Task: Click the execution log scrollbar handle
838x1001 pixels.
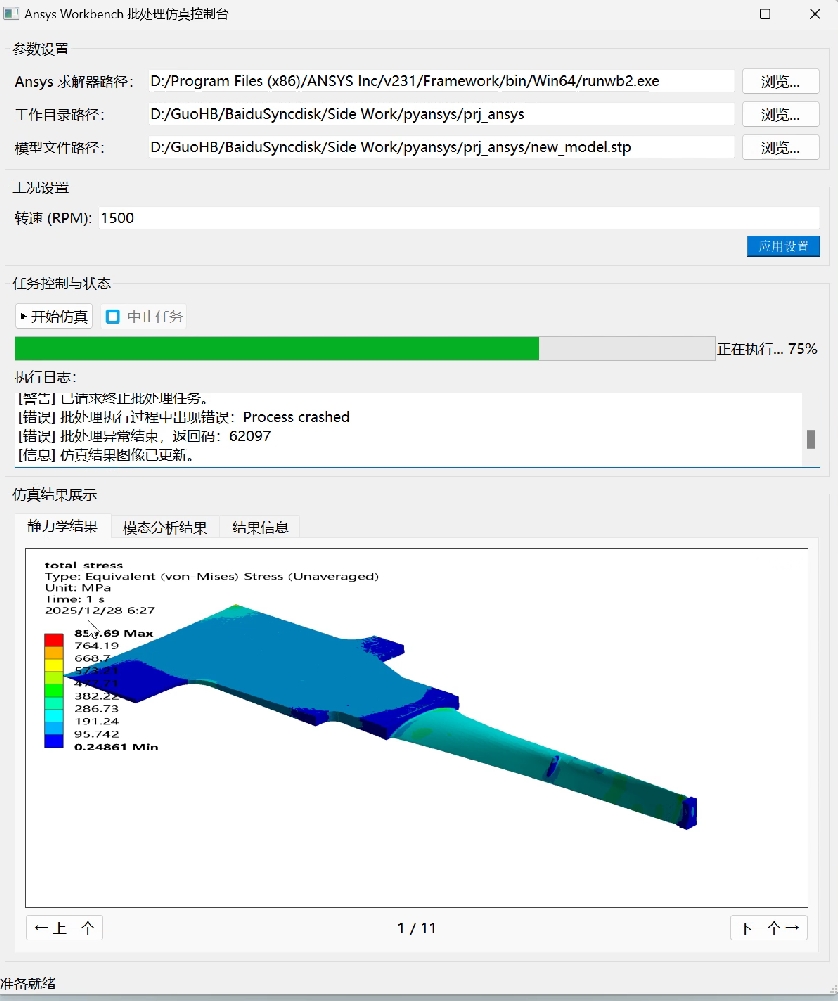Action: 811,439
